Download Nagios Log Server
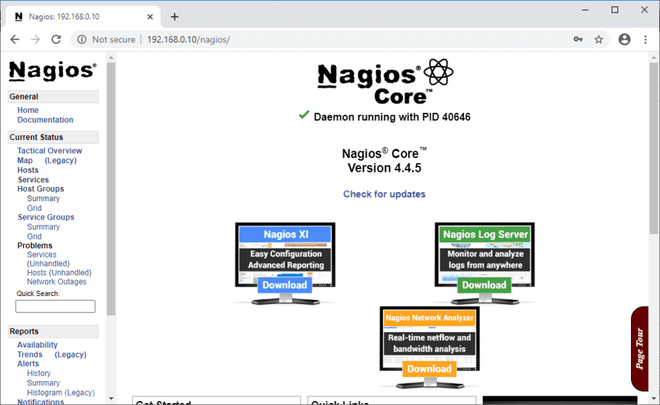The image size is (660, 405). (x=484, y=285)
